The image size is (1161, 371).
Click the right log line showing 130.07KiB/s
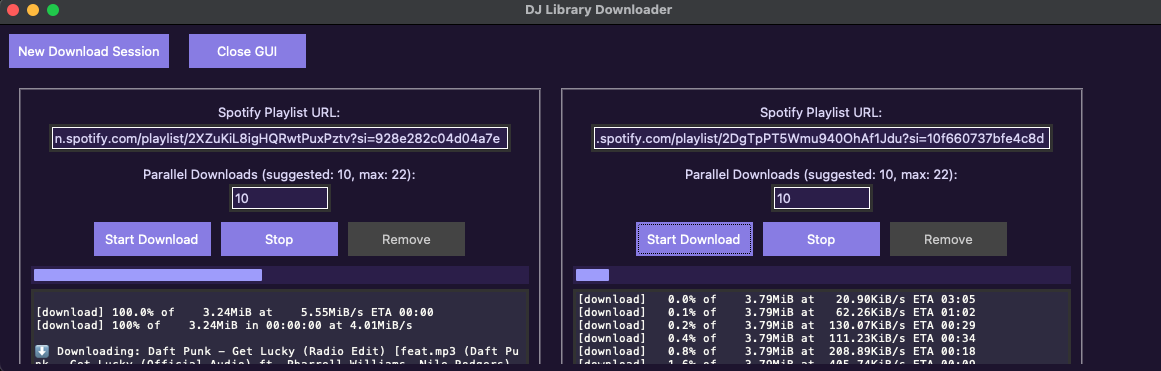pyautogui.click(x=776, y=325)
